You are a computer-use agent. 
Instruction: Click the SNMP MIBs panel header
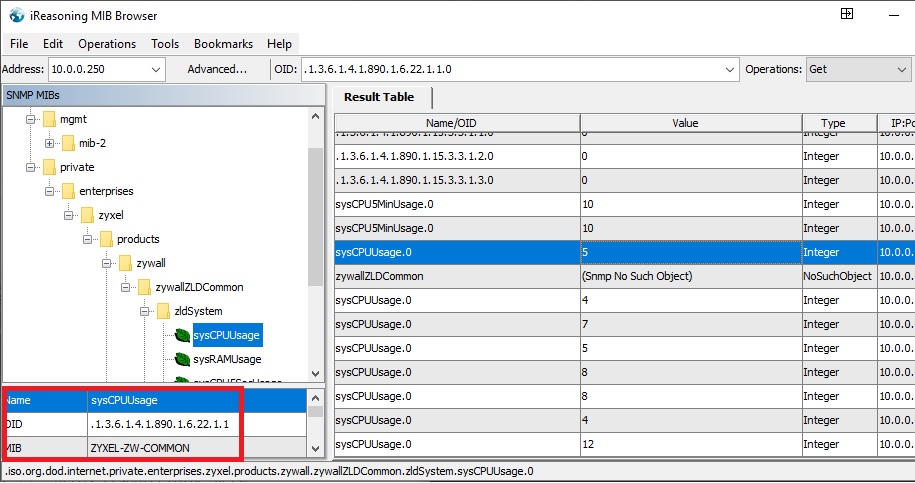click(164, 95)
